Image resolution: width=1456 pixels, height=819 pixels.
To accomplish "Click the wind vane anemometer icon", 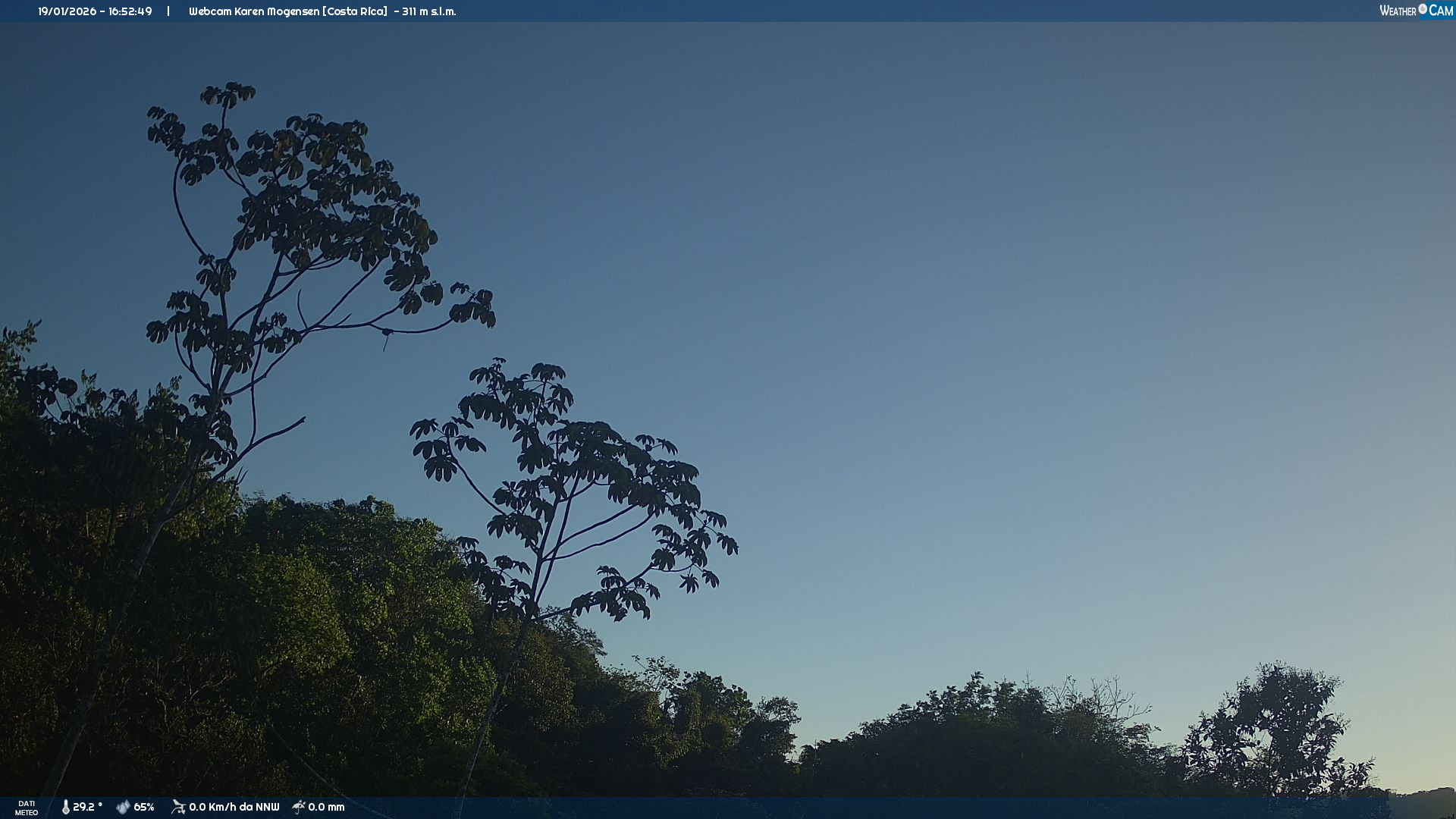I will 178,807.
